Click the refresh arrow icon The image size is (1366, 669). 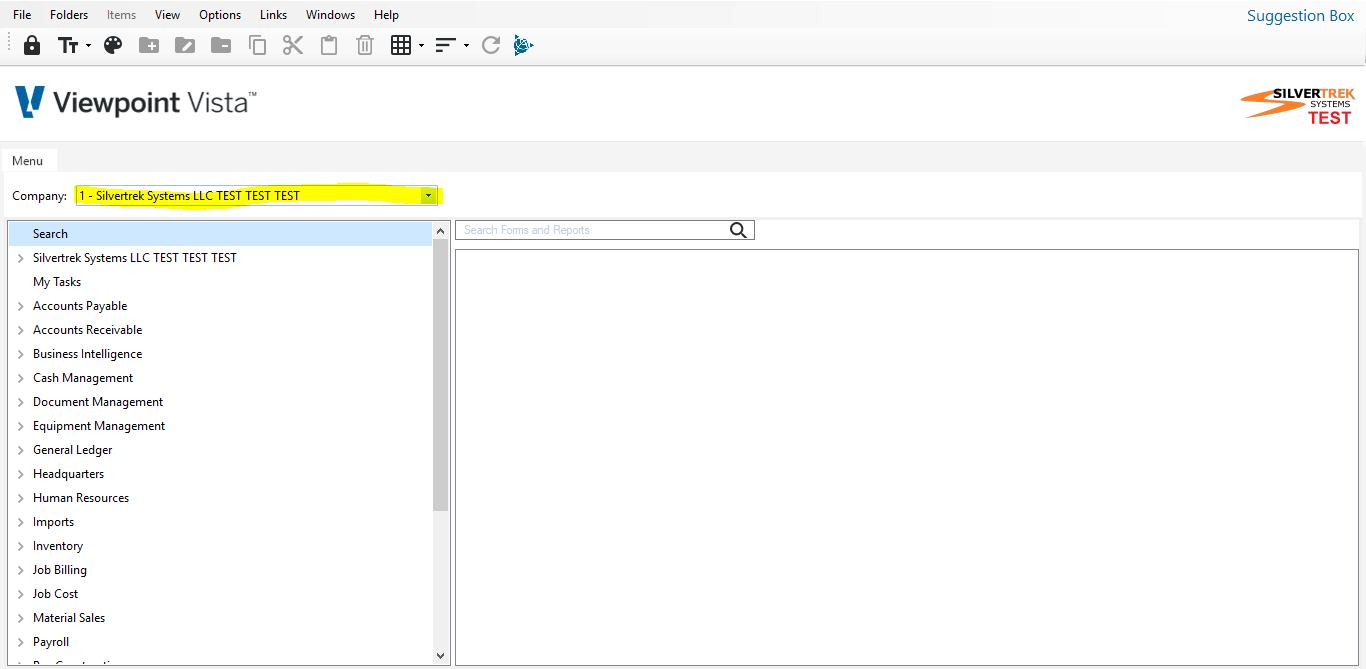coord(490,45)
